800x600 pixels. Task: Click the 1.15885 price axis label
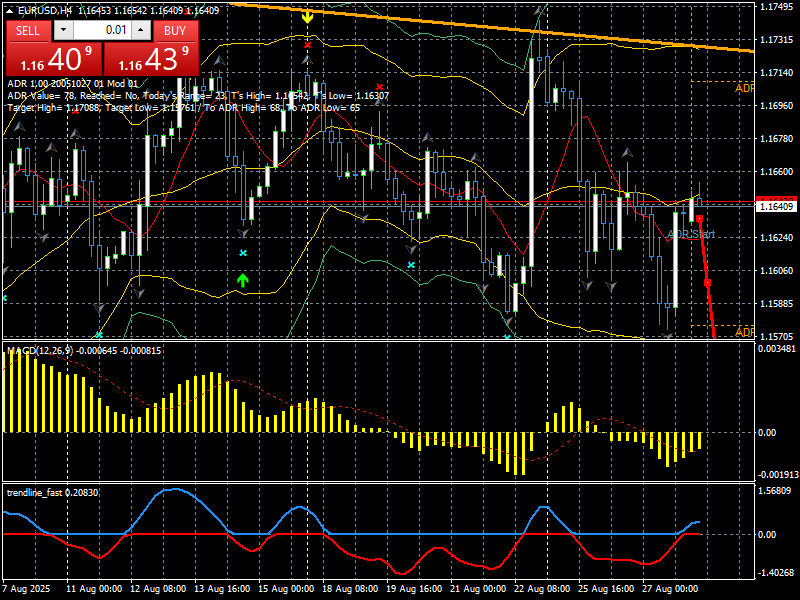click(776, 304)
